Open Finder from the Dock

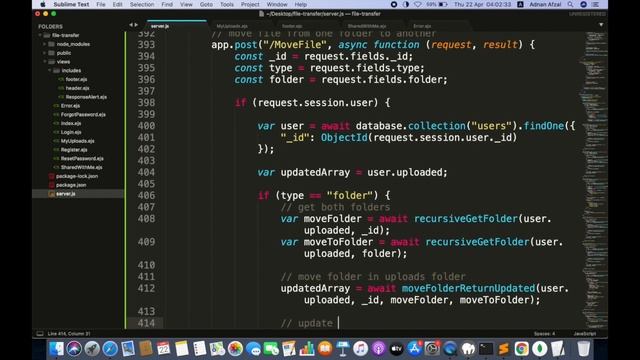56,349
